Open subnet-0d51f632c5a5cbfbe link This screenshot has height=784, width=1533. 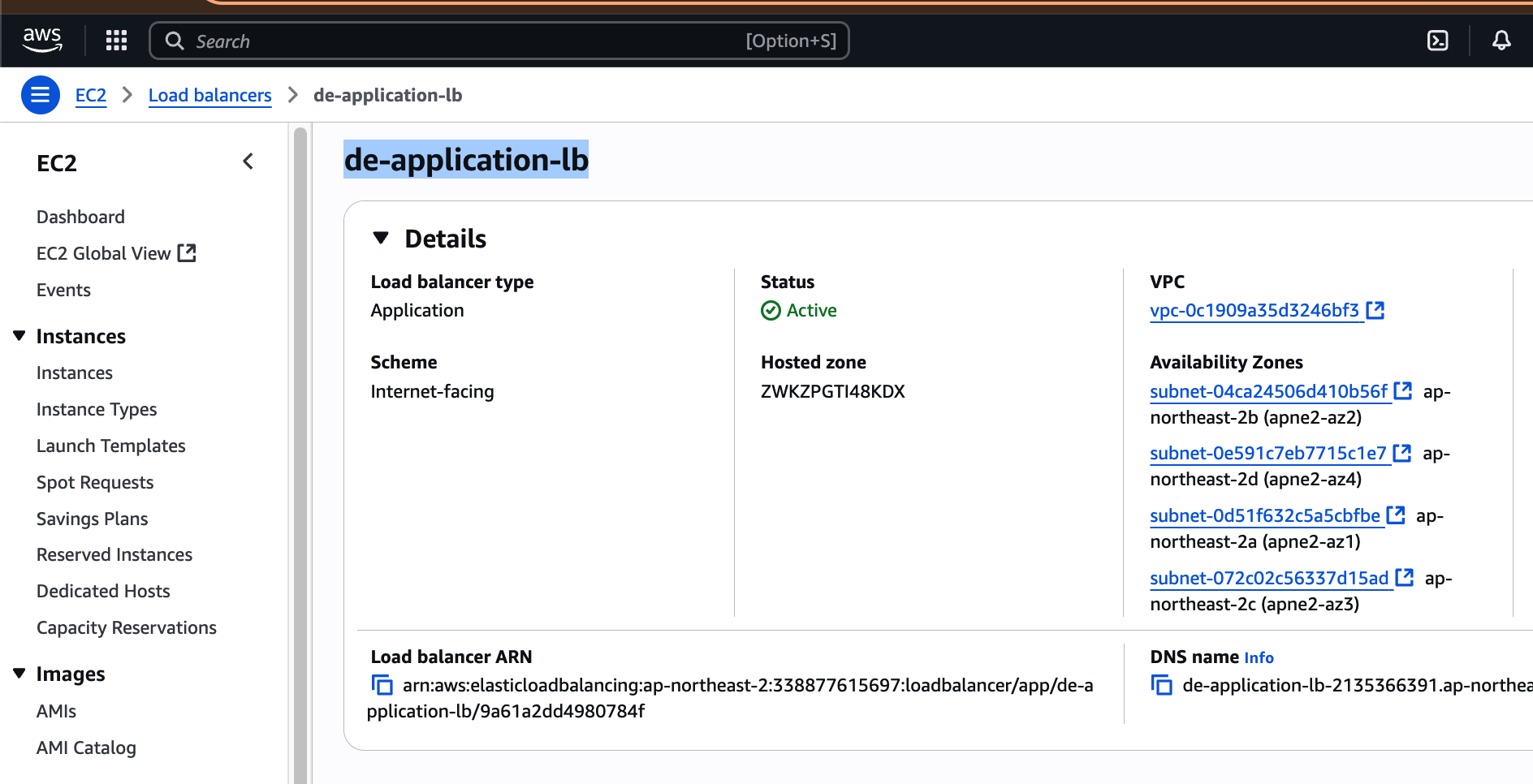1265,515
